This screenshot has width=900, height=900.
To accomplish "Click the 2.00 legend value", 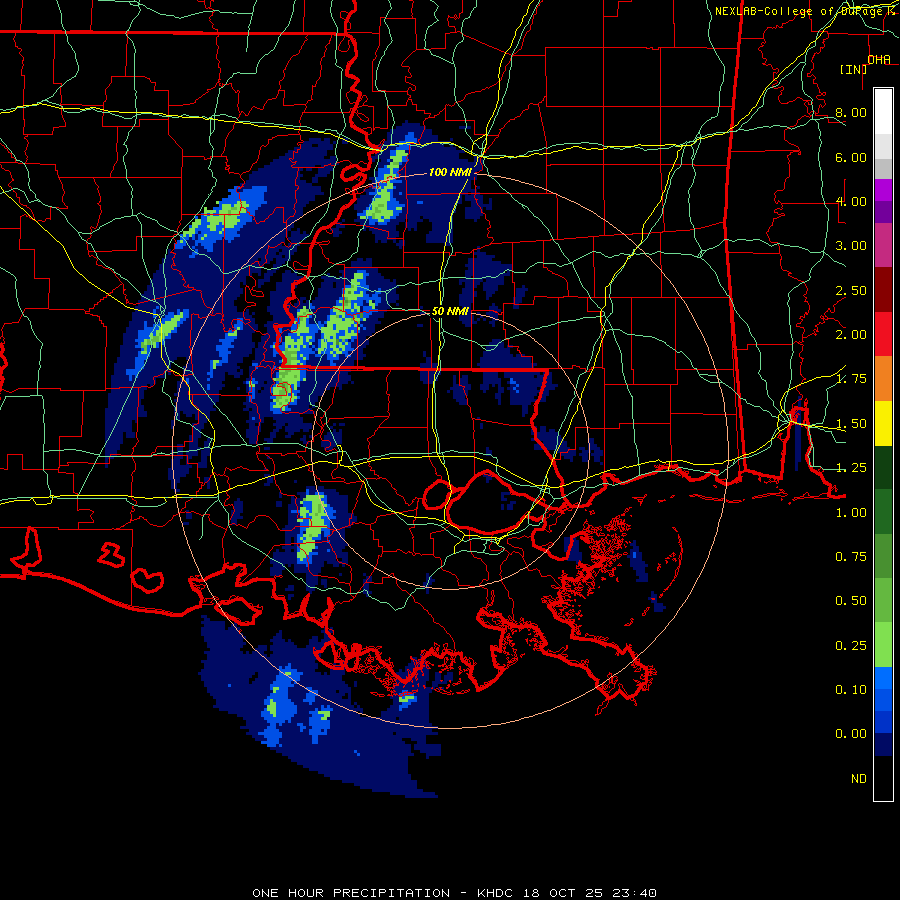I will tap(851, 335).
